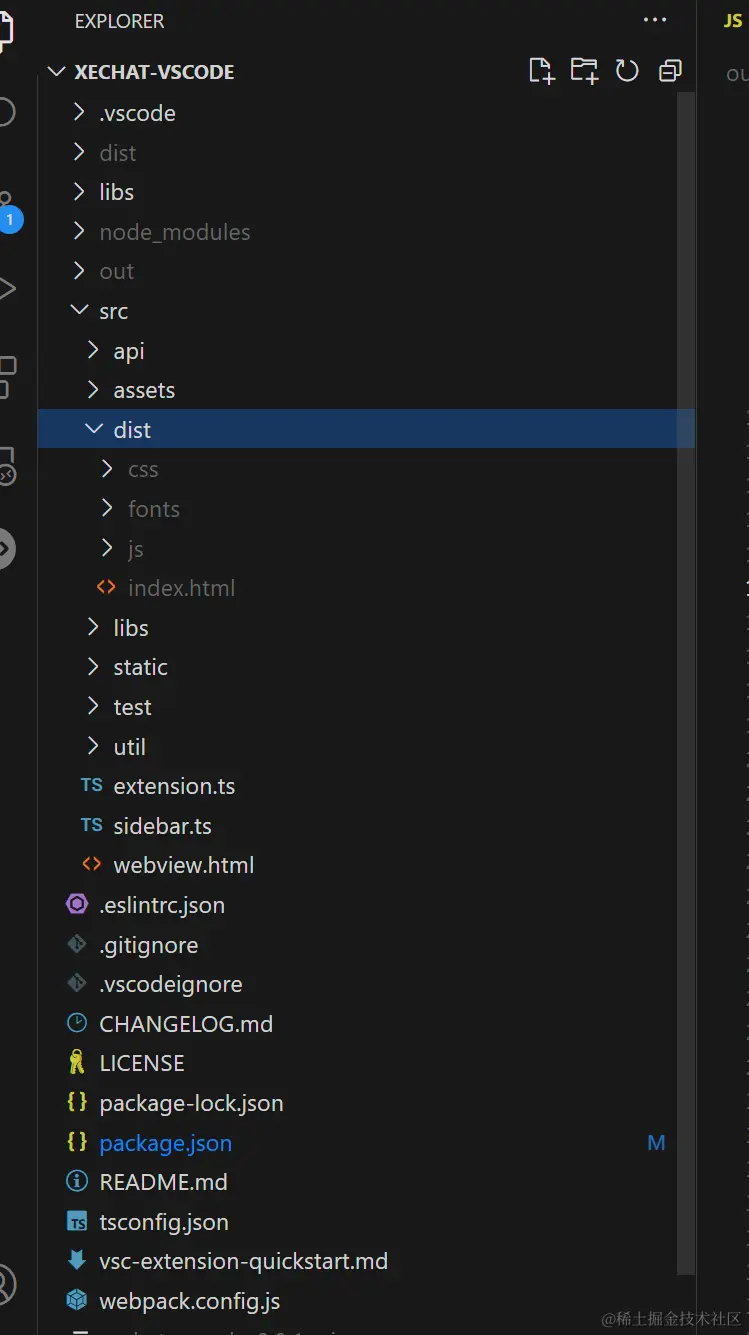Click the HTML icon of index.html
Screen dimensions: 749x1335
pyautogui.click(x=106, y=588)
